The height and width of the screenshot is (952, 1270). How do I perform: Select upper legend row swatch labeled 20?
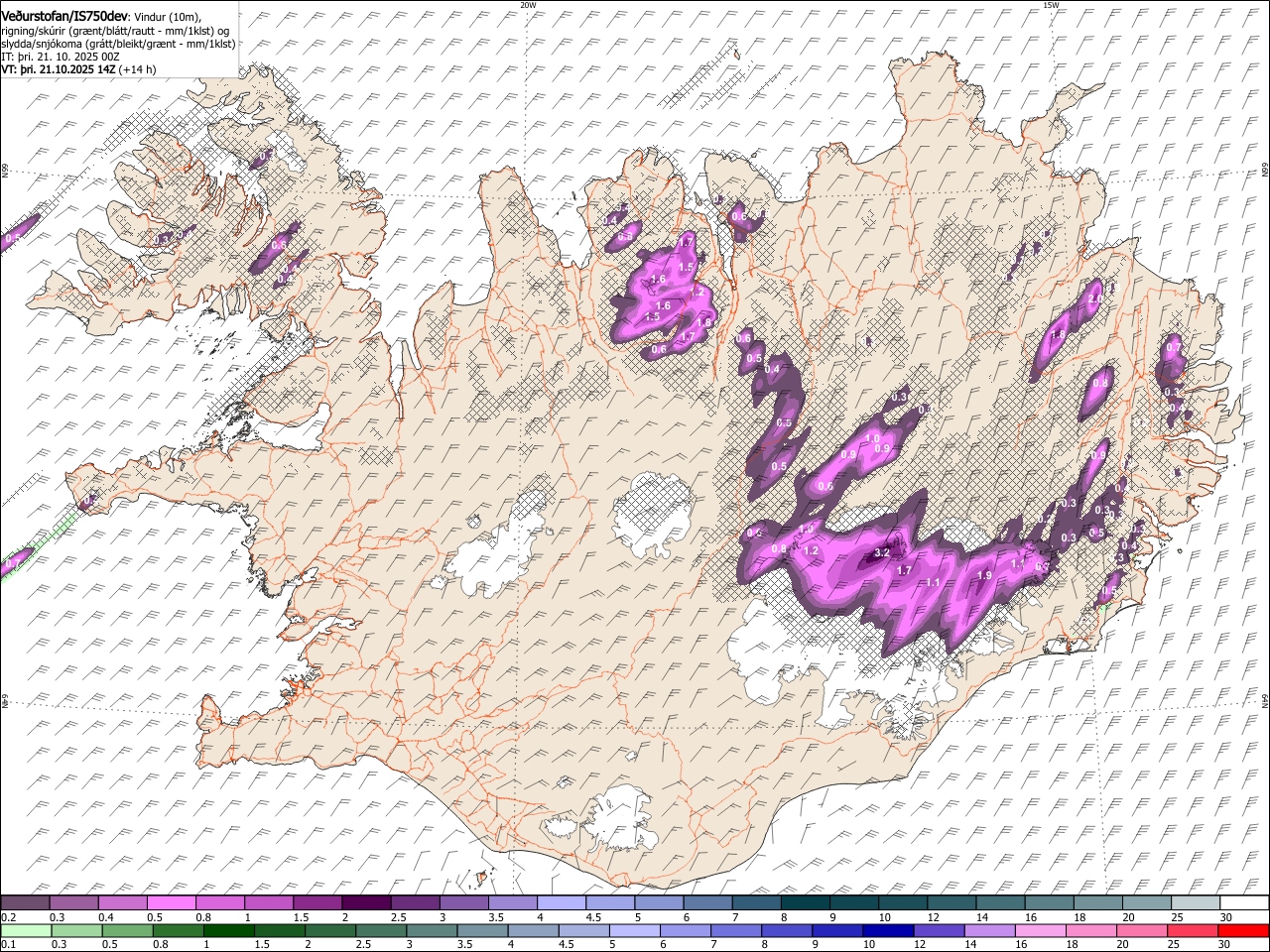[x=1145, y=903]
